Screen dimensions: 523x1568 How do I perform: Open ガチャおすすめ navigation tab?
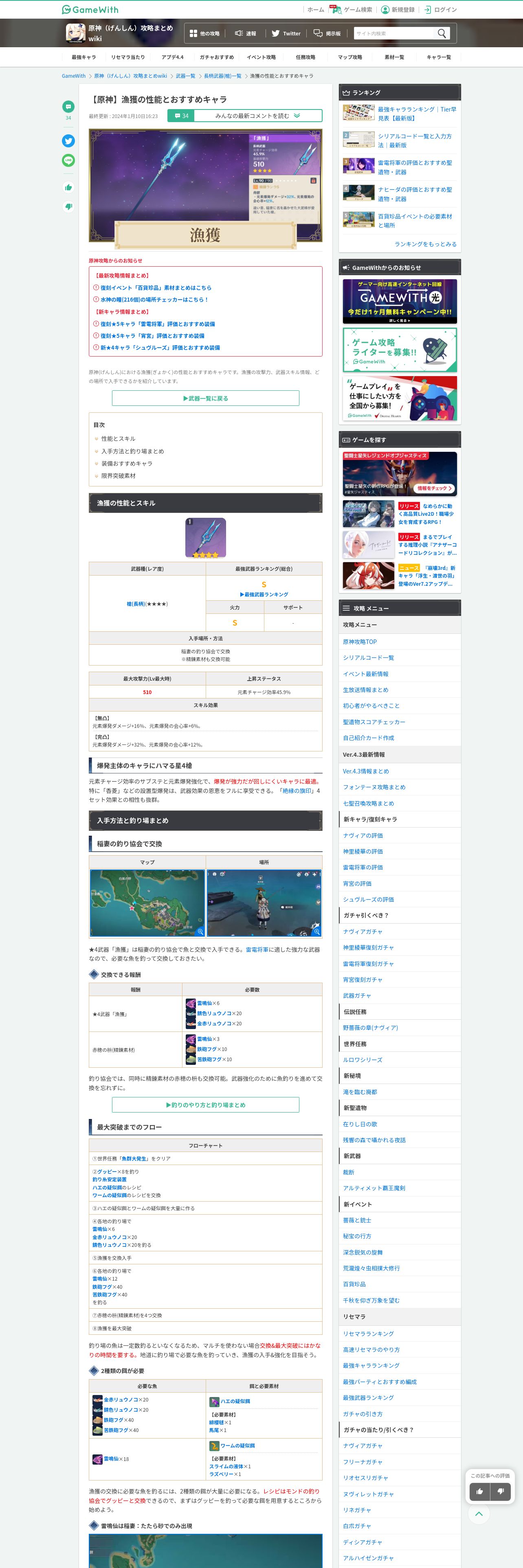pos(217,57)
